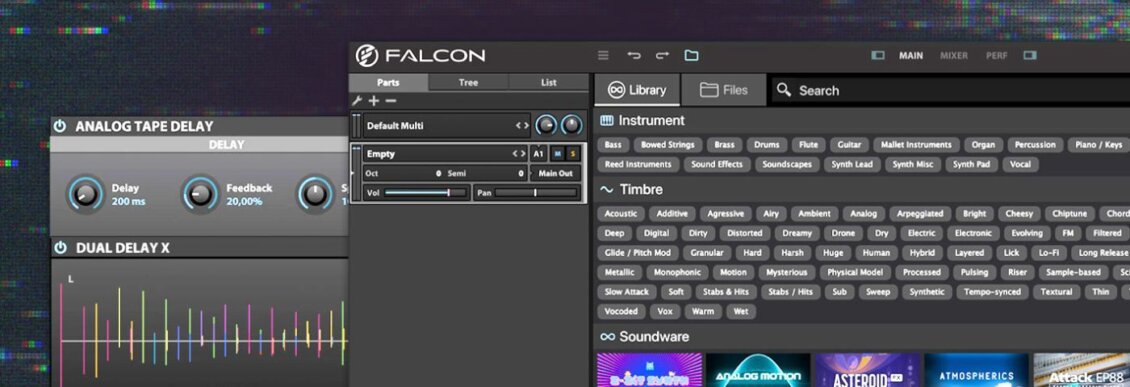Switch to the Tree tab
Viewport: 1130px width, 387px height.
[x=468, y=82]
